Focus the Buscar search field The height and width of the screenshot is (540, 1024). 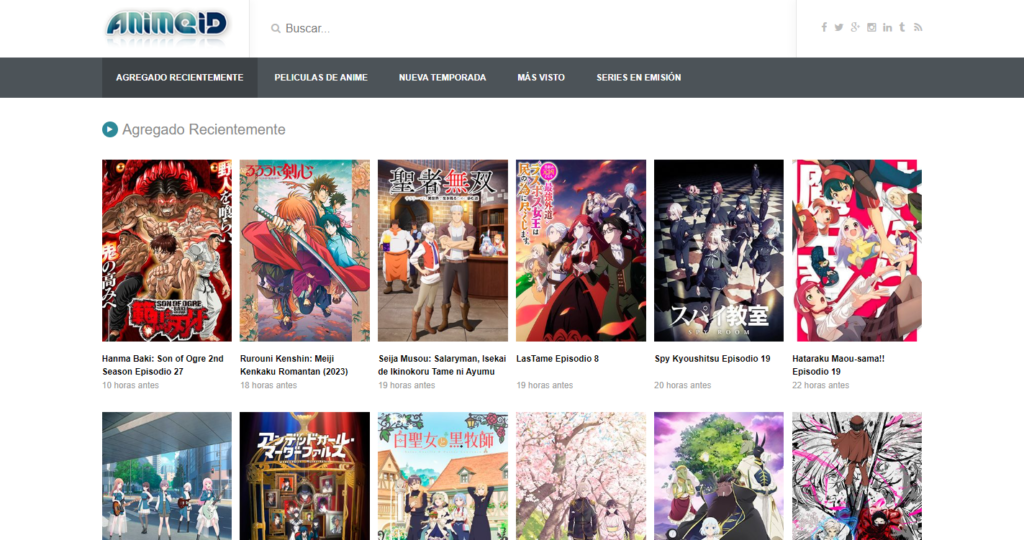click(522, 29)
